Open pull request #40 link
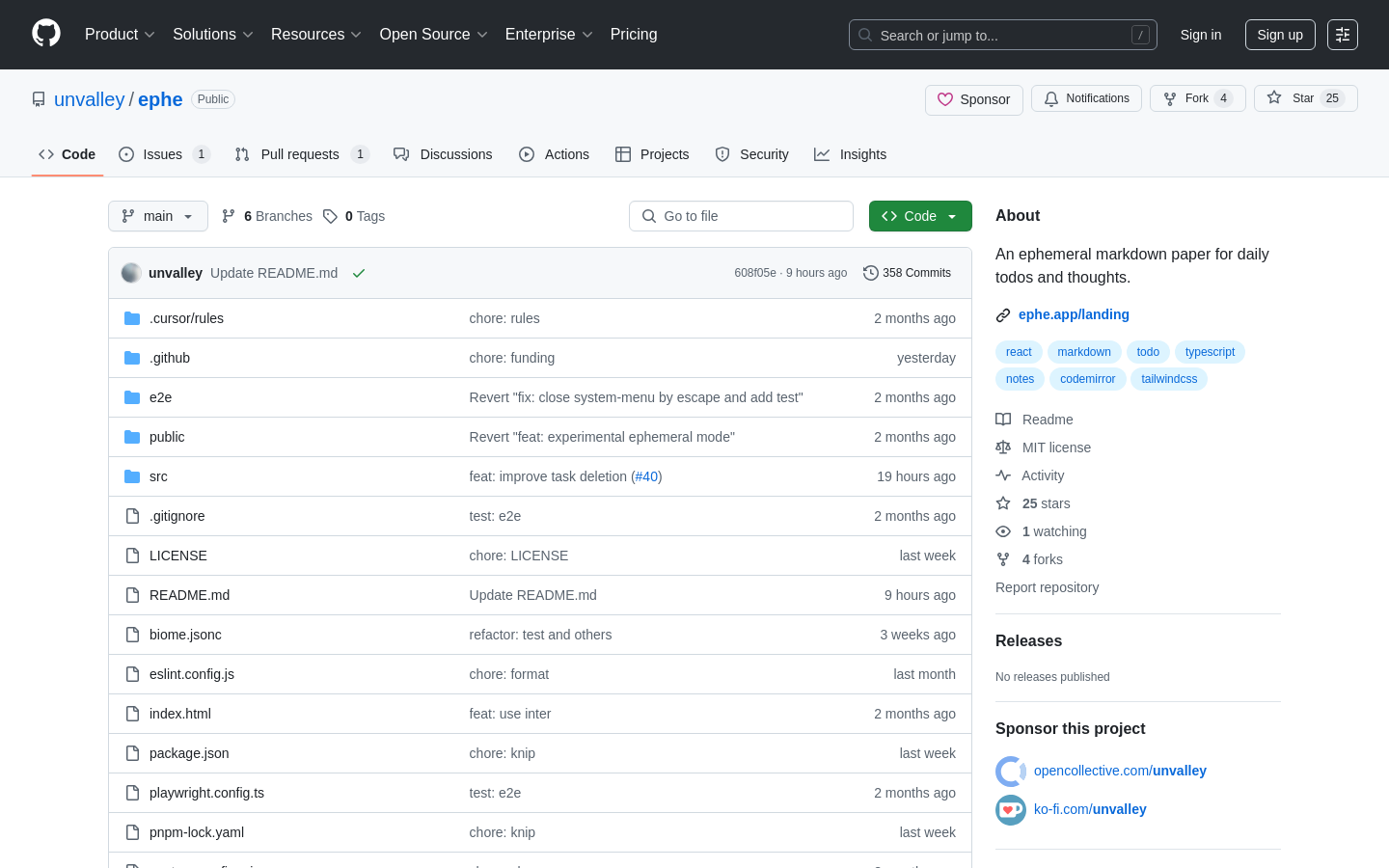1389x868 pixels. click(646, 476)
